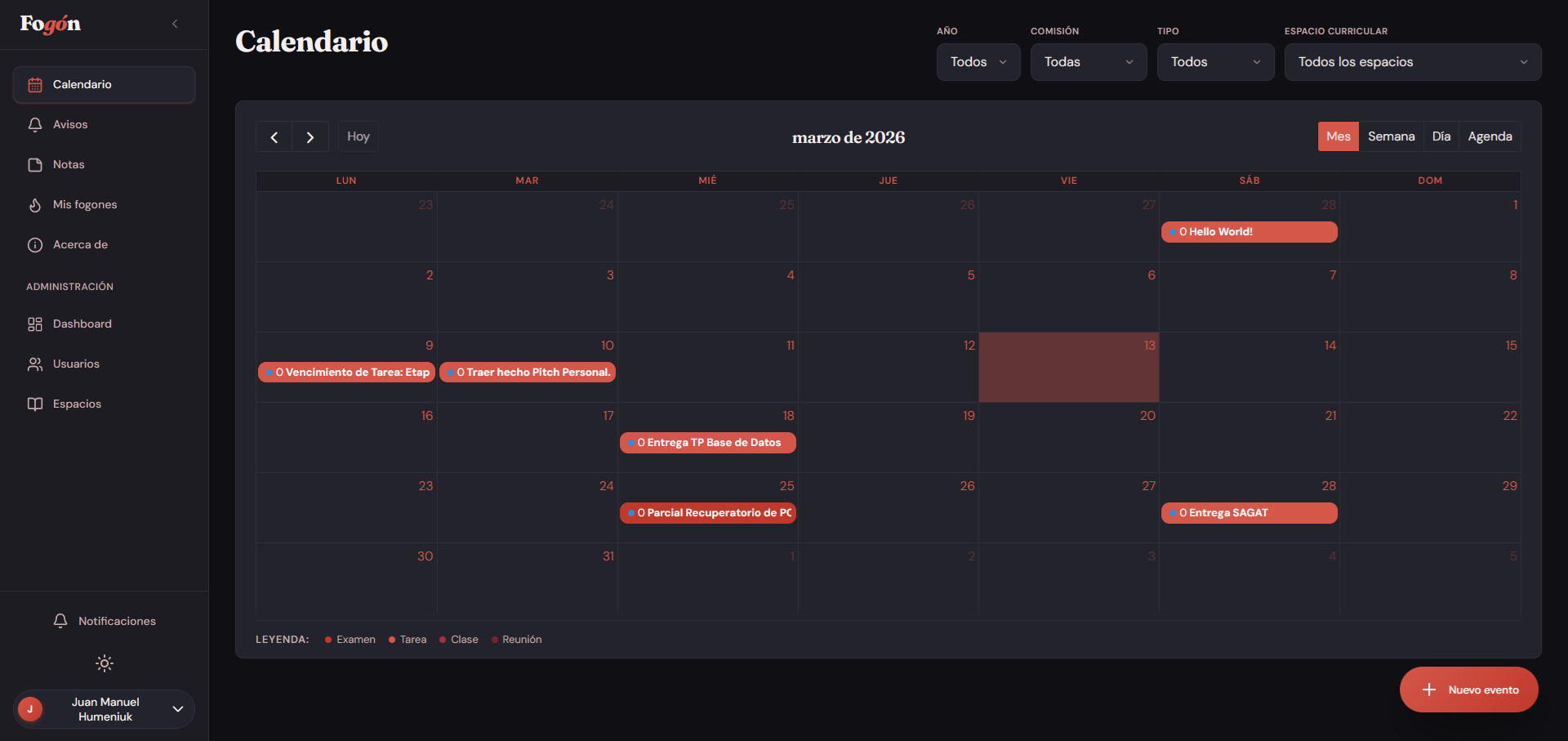Click the Examen legend color dot
1568x741 pixels.
327,640
